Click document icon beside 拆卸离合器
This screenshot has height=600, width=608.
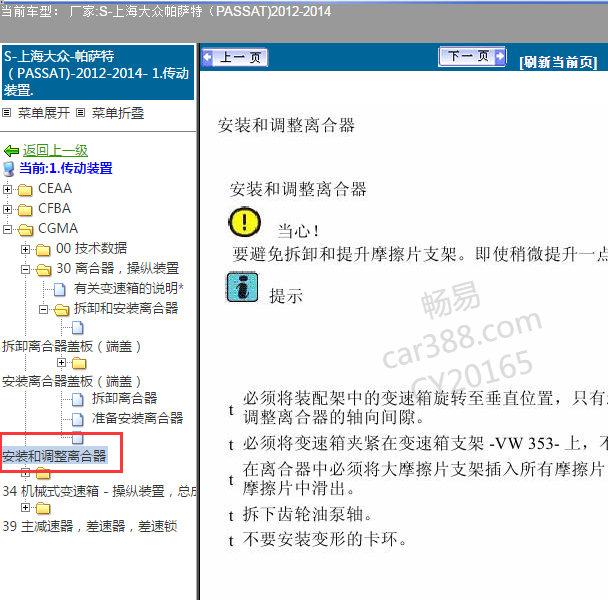click(78, 399)
